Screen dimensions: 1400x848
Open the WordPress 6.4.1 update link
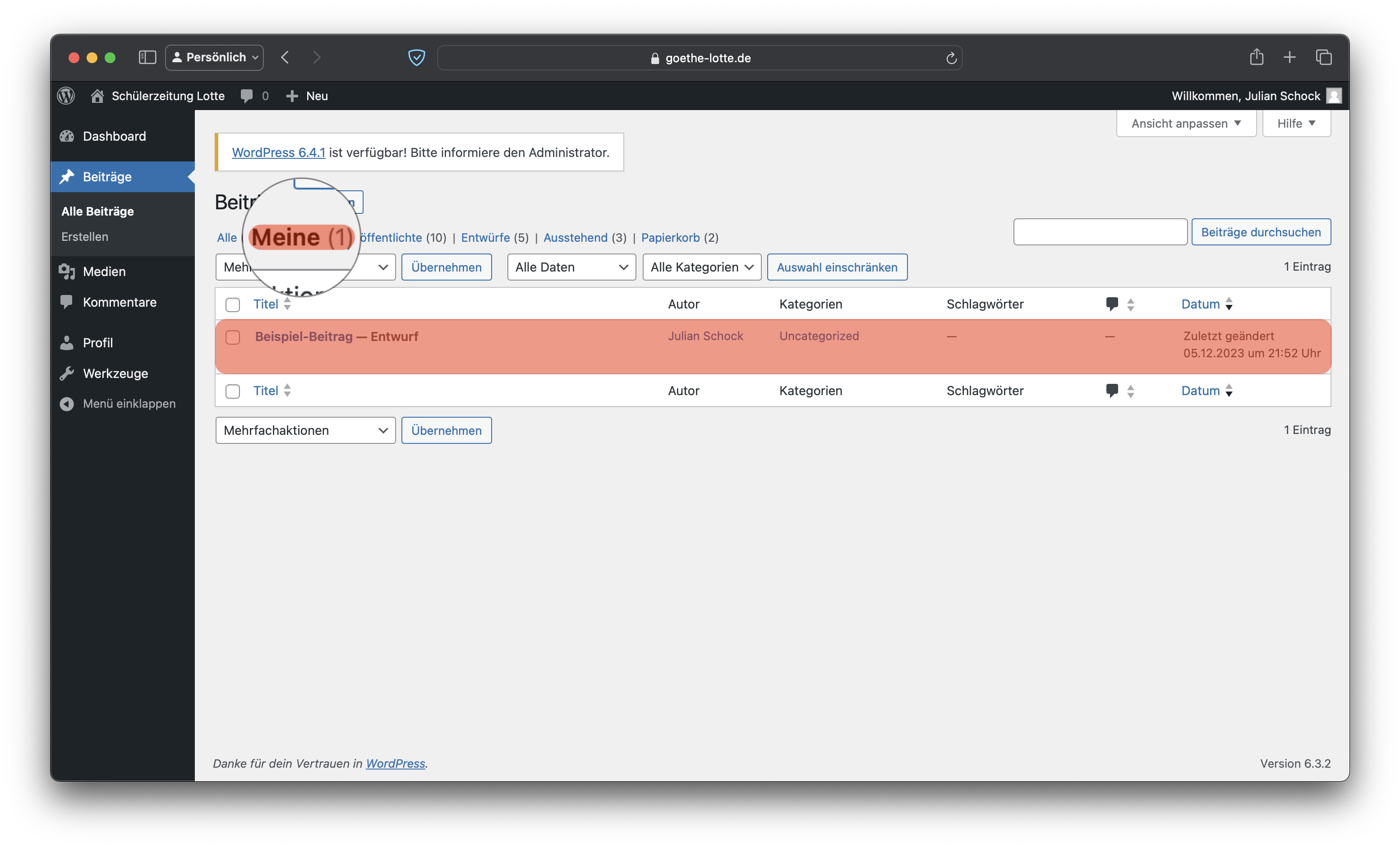(278, 152)
